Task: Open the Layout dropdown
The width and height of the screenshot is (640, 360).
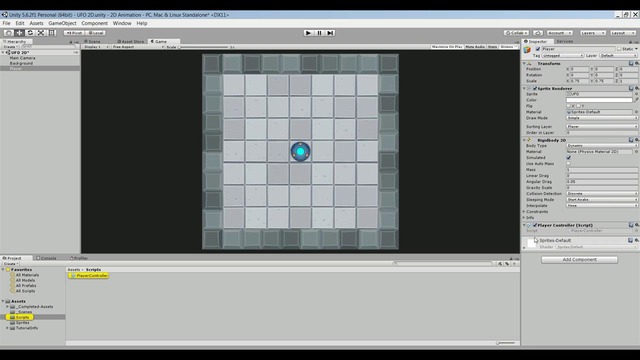Action: tap(622, 33)
